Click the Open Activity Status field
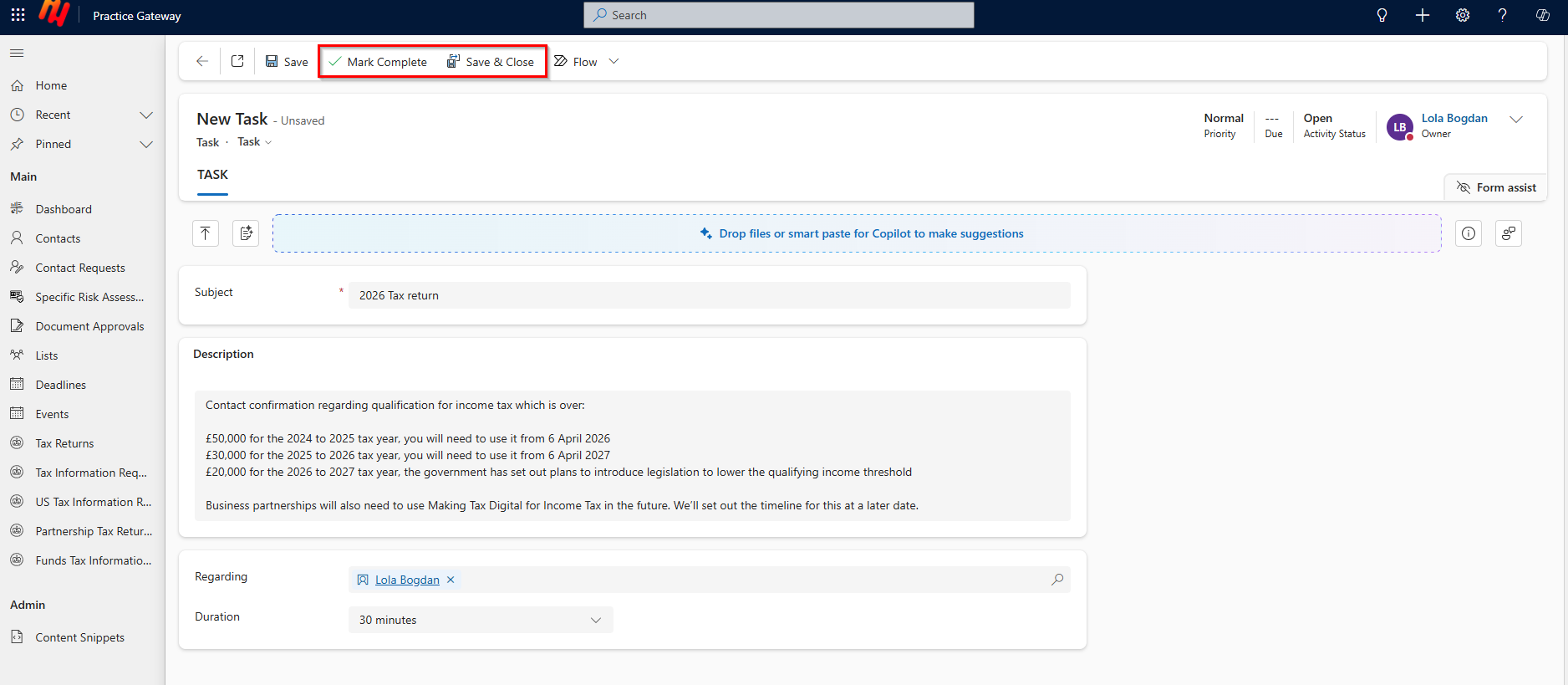The image size is (1568, 685). 1335,125
